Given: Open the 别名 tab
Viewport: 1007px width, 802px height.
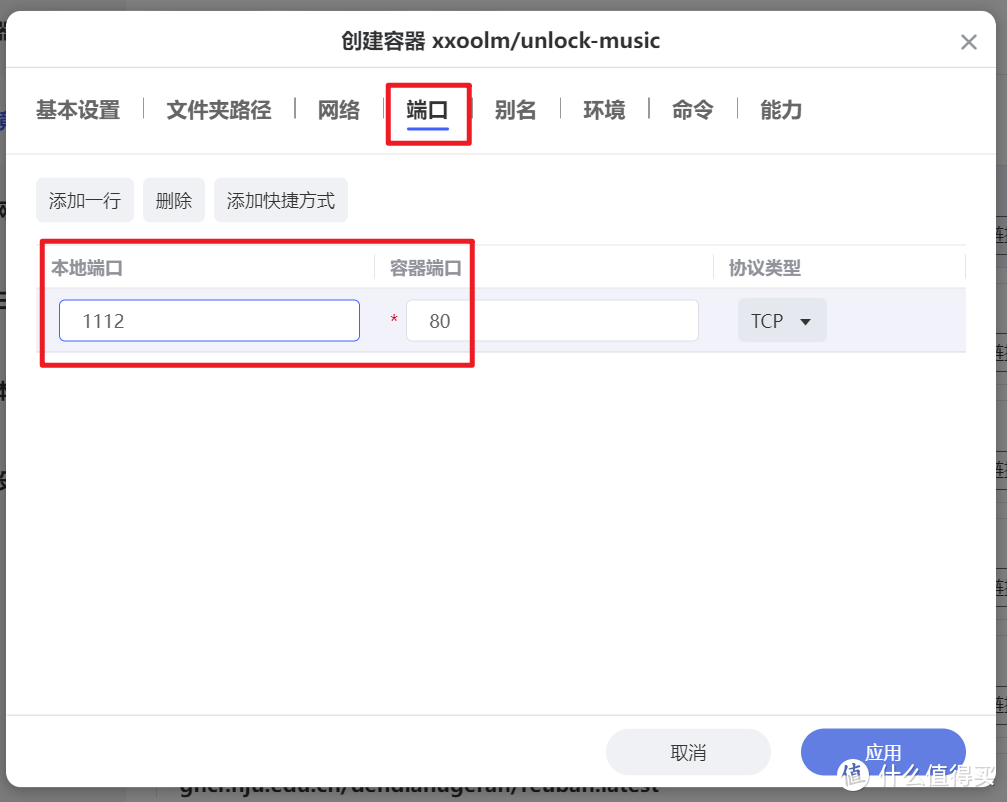Looking at the screenshot, I should pos(516,110).
